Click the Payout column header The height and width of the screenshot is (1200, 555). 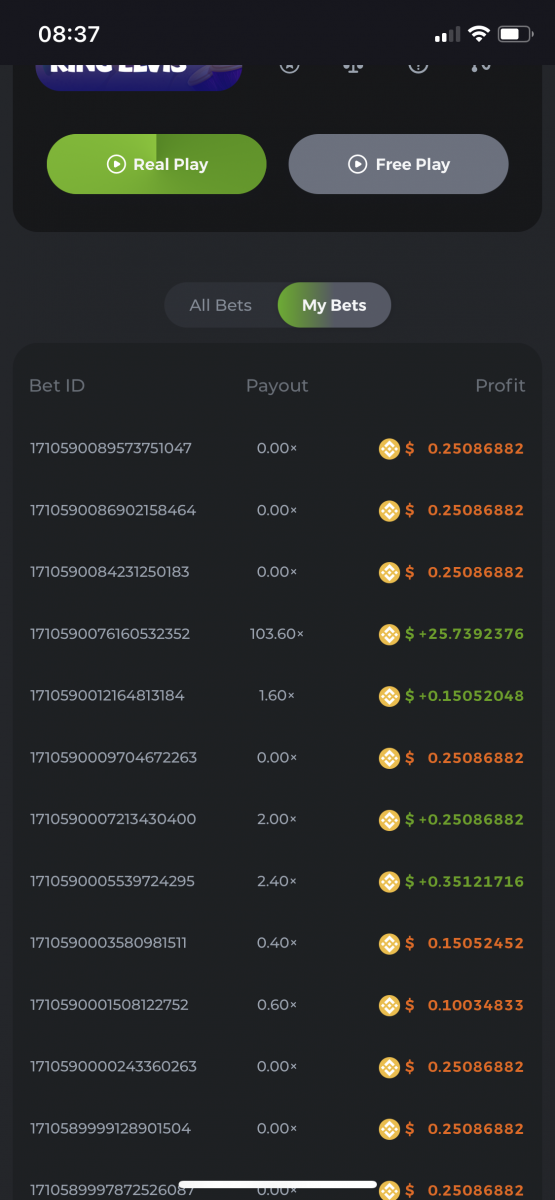277,386
